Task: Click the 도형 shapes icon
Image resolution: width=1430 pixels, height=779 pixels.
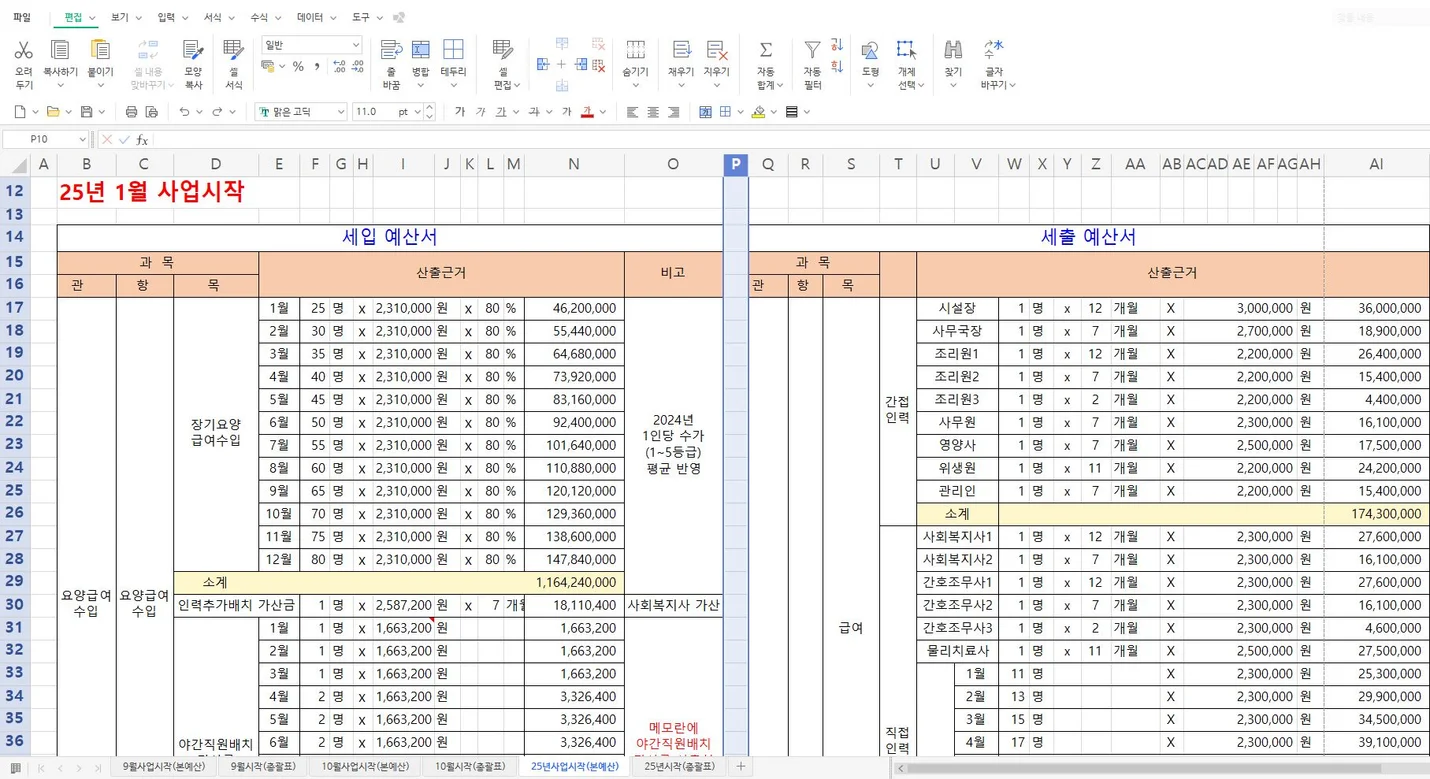Action: tap(870, 50)
